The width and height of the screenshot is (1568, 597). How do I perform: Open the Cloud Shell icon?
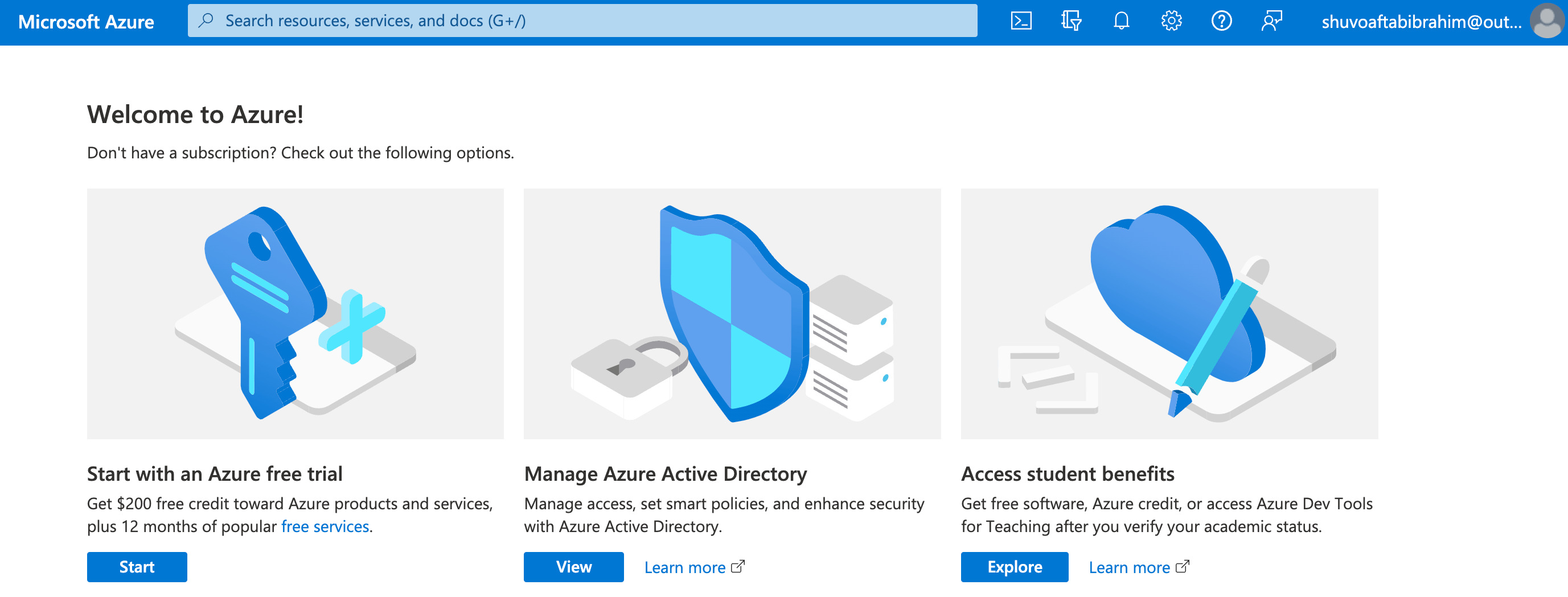(1021, 21)
